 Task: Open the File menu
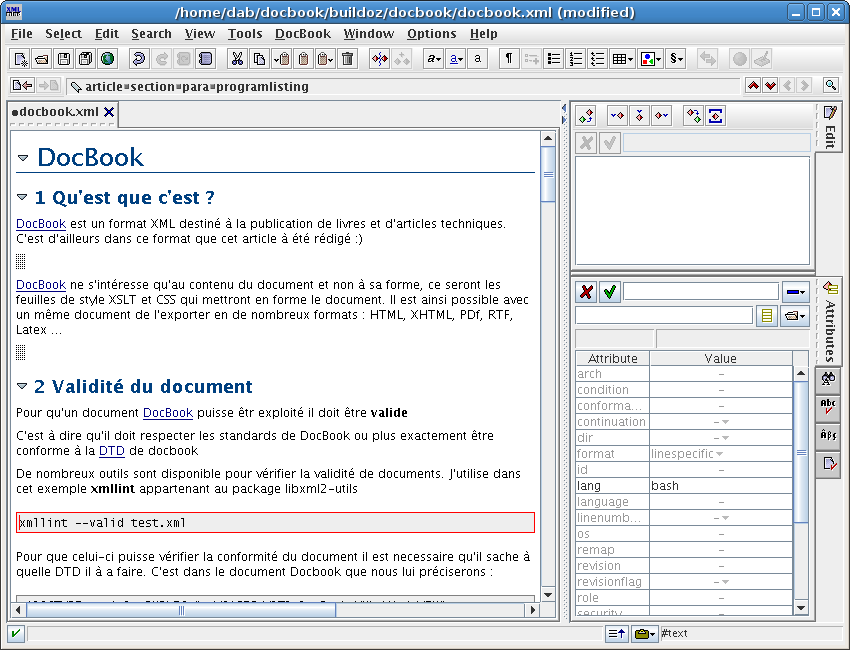click(22, 34)
